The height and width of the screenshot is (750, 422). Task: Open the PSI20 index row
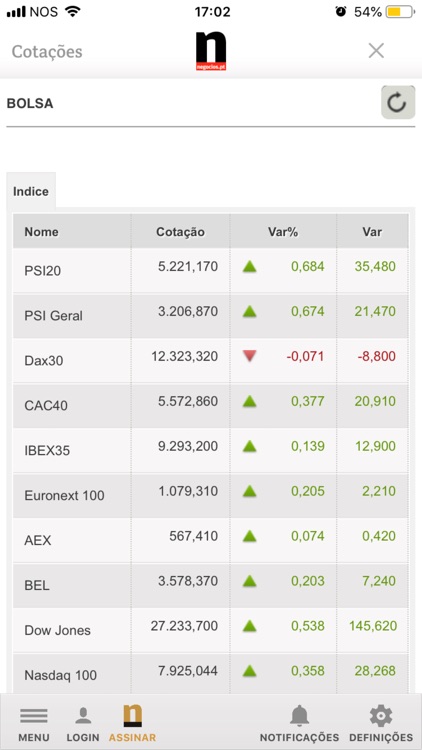click(211, 270)
